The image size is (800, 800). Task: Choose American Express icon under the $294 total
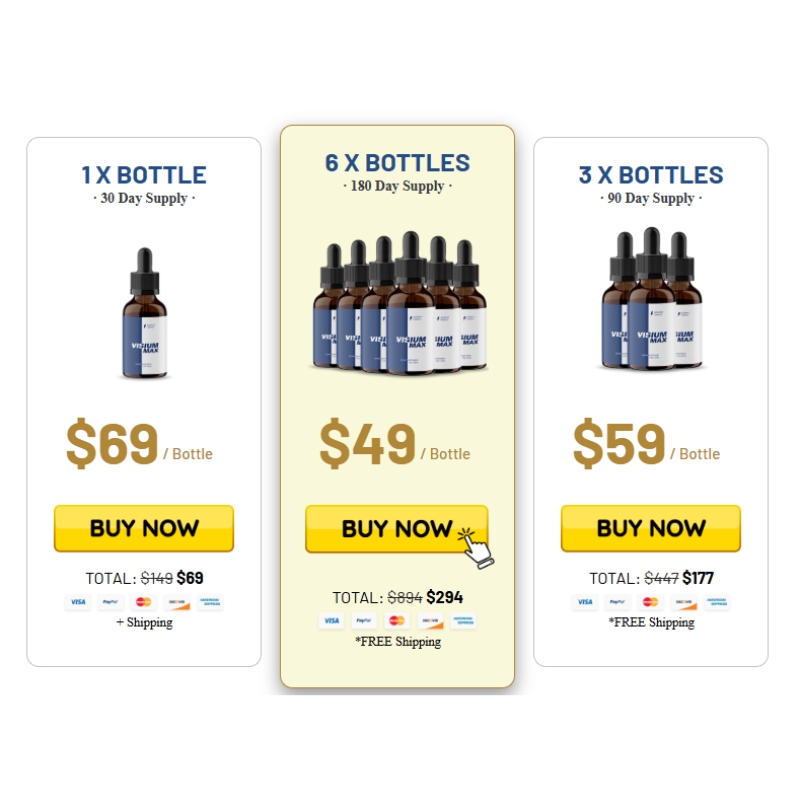(463, 621)
